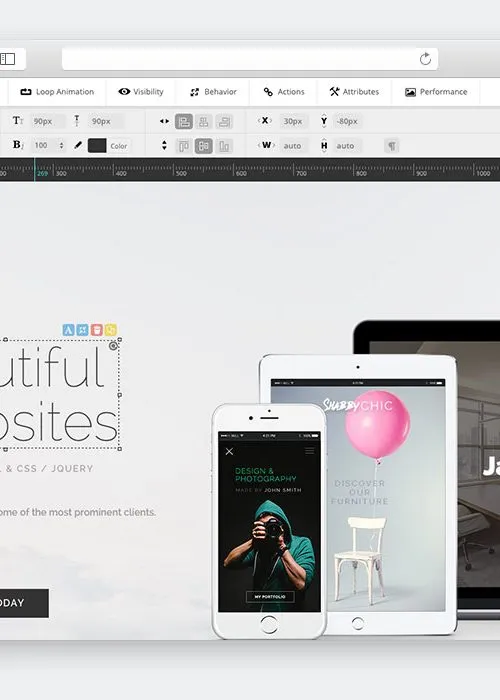
Task: Click the phone mockup close X icon
Action: tap(229, 451)
